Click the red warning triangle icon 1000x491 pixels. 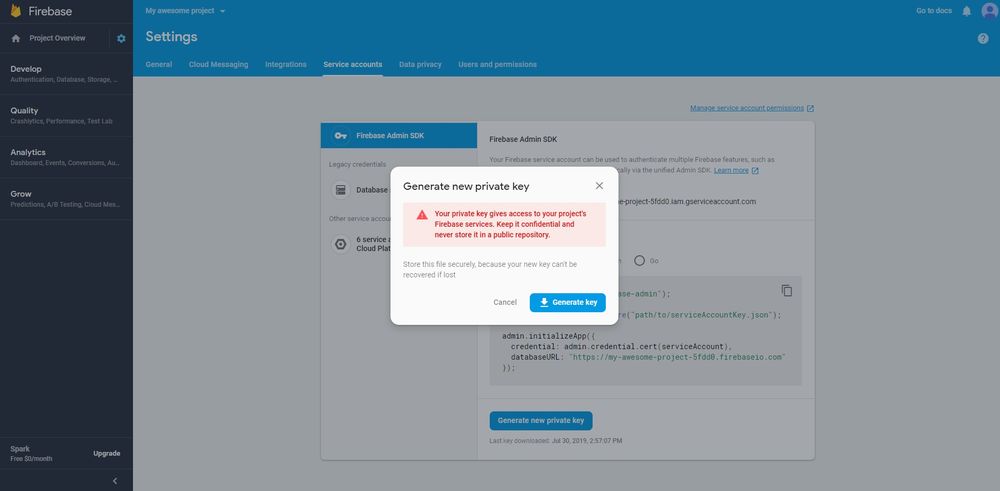pos(422,215)
